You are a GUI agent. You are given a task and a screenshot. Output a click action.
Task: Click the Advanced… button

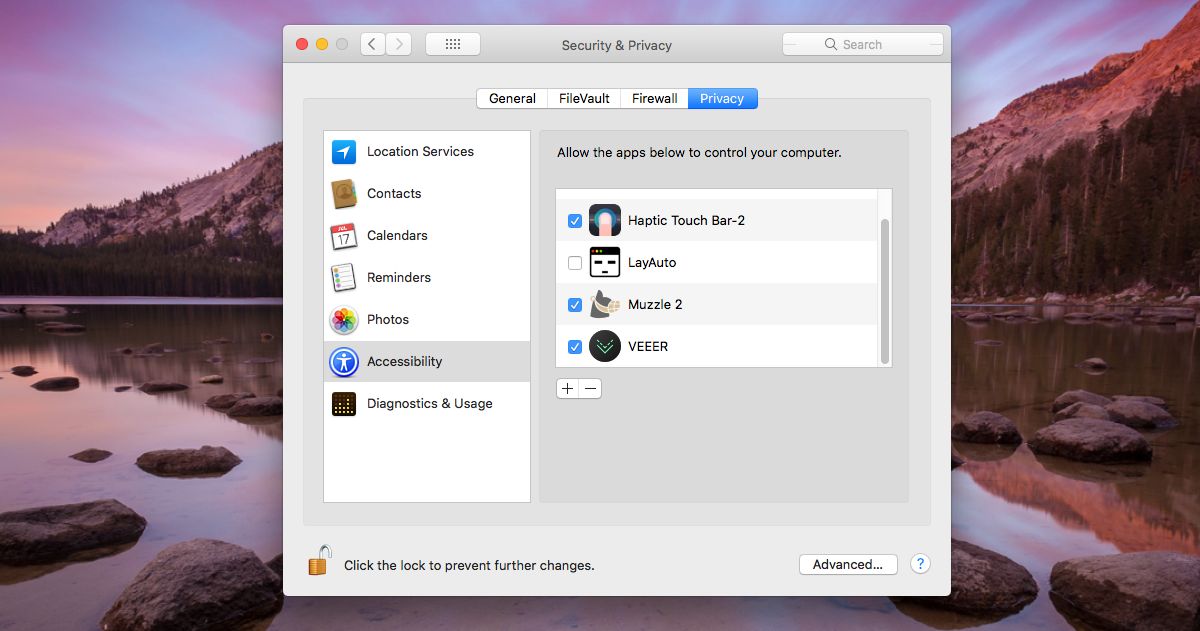(x=848, y=564)
